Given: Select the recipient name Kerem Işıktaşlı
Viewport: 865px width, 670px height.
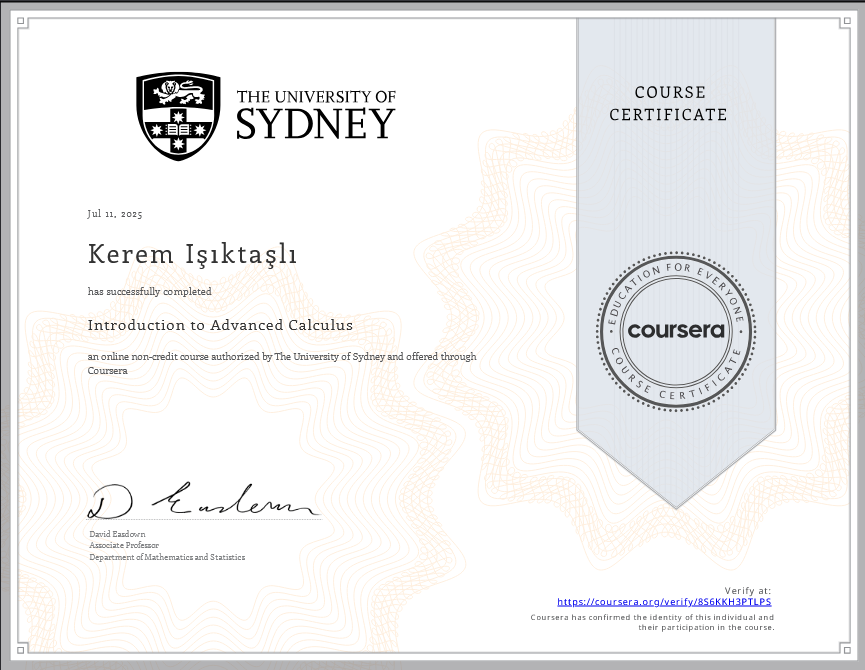Looking at the screenshot, I should tap(194, 254).
